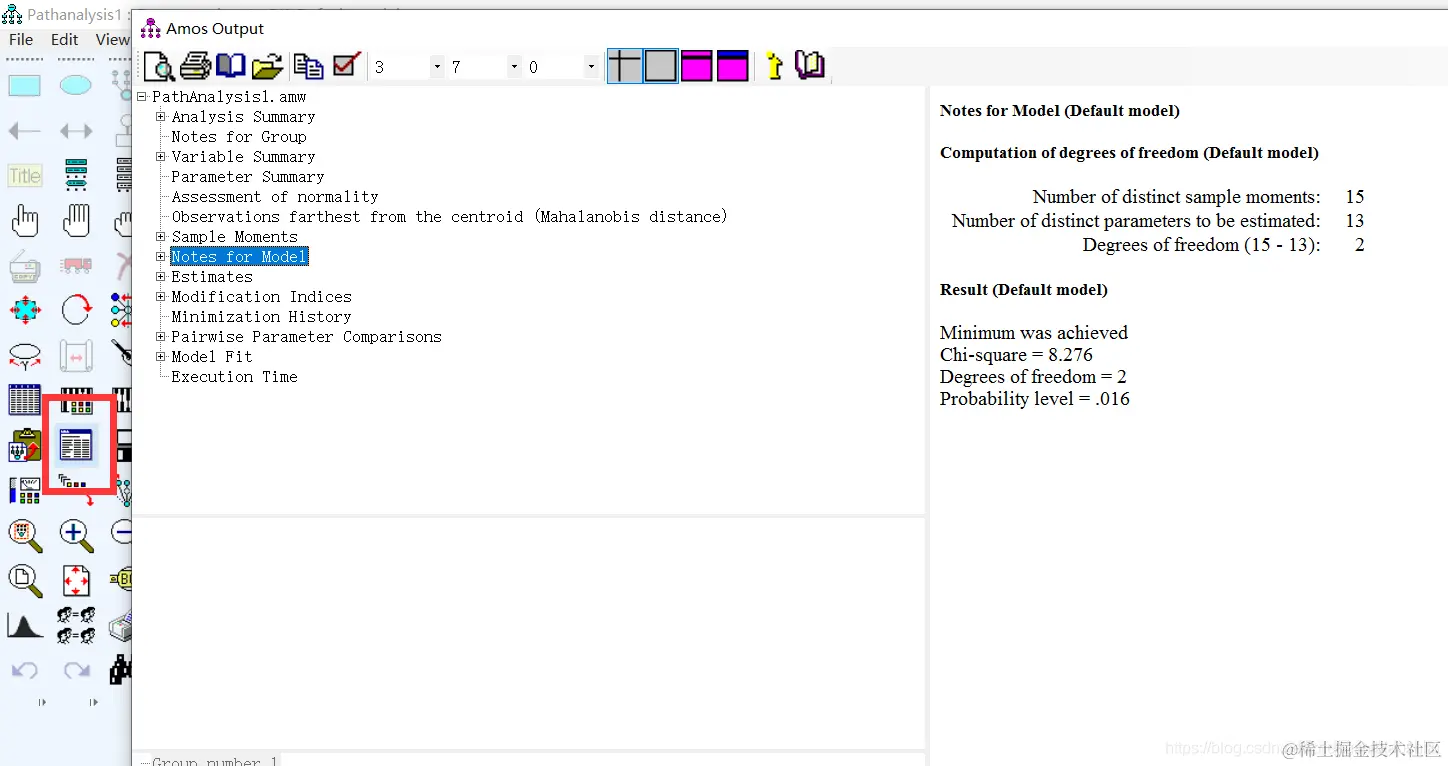The width and height of the screenshot is (1448, 766).
Task: Click the Print icon in Amos Output
Action: click(195, 66)
